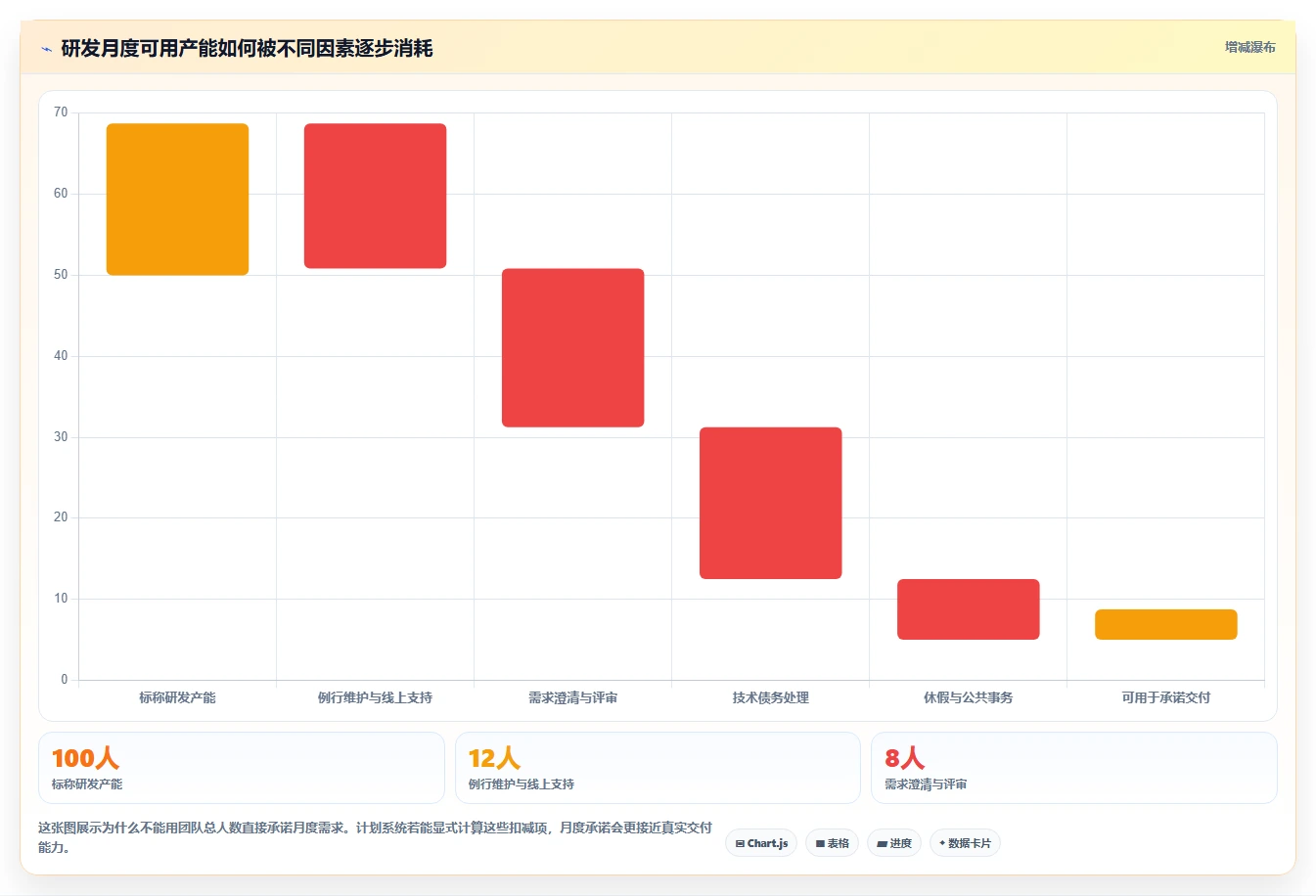This screenshot has width=1316, height=896.
Task: Click the lightning icon beside the chart title
Action: [46, 49]
